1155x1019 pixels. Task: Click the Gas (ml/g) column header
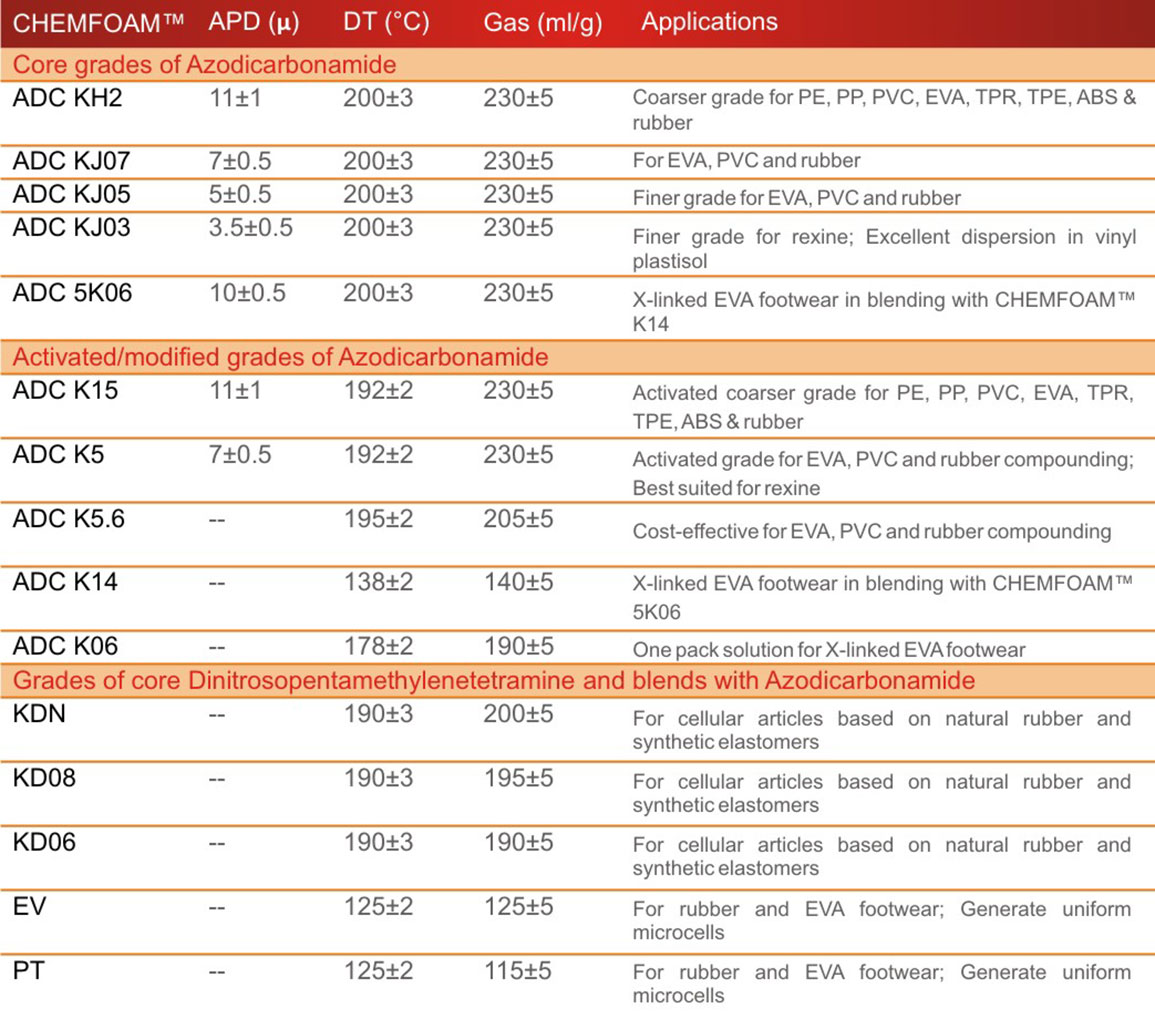(x=543, y=24)
